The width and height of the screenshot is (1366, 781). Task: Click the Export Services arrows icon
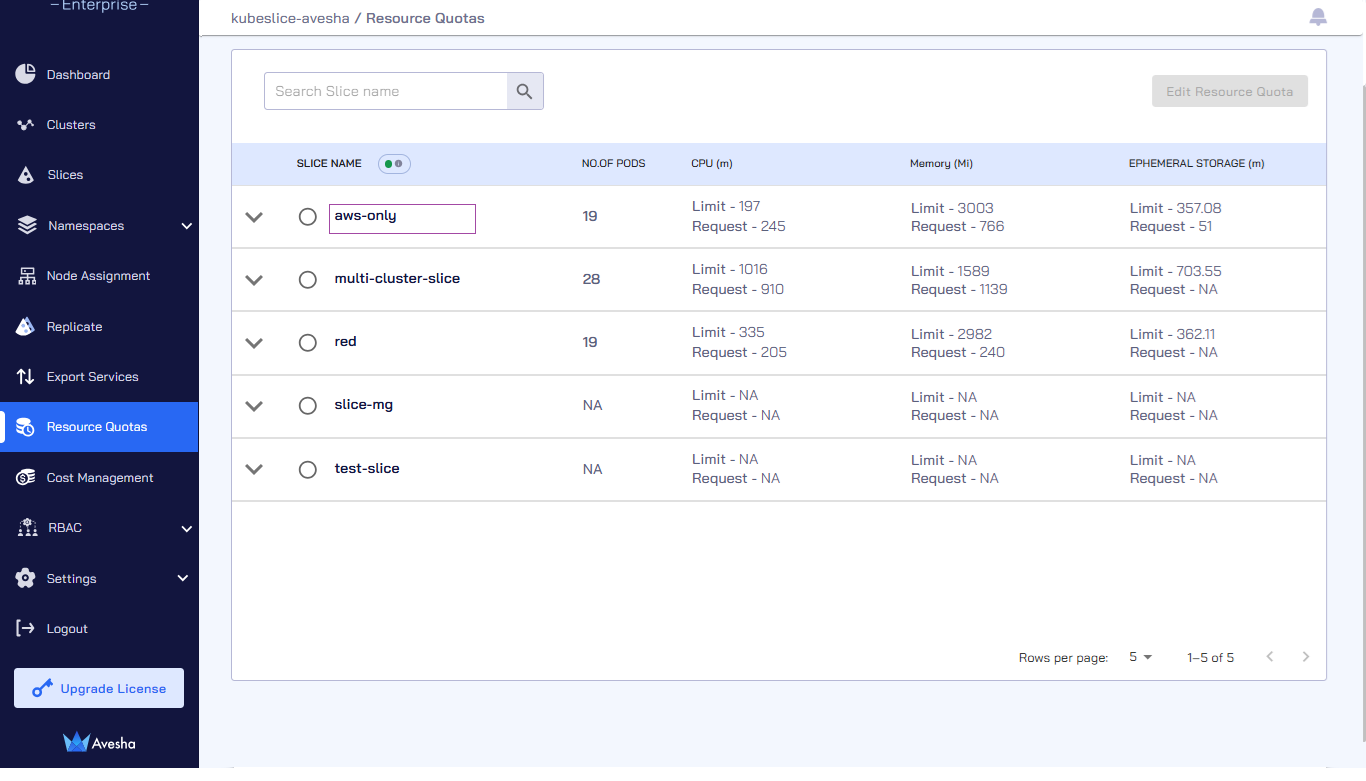coord(26,377)
